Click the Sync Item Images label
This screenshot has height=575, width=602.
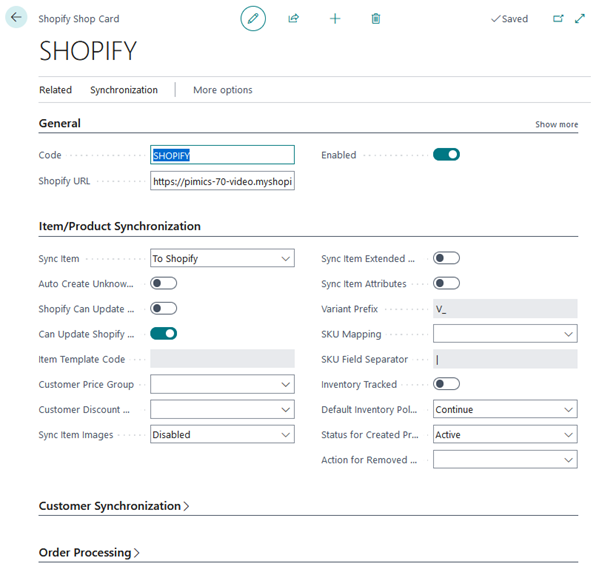76,435
